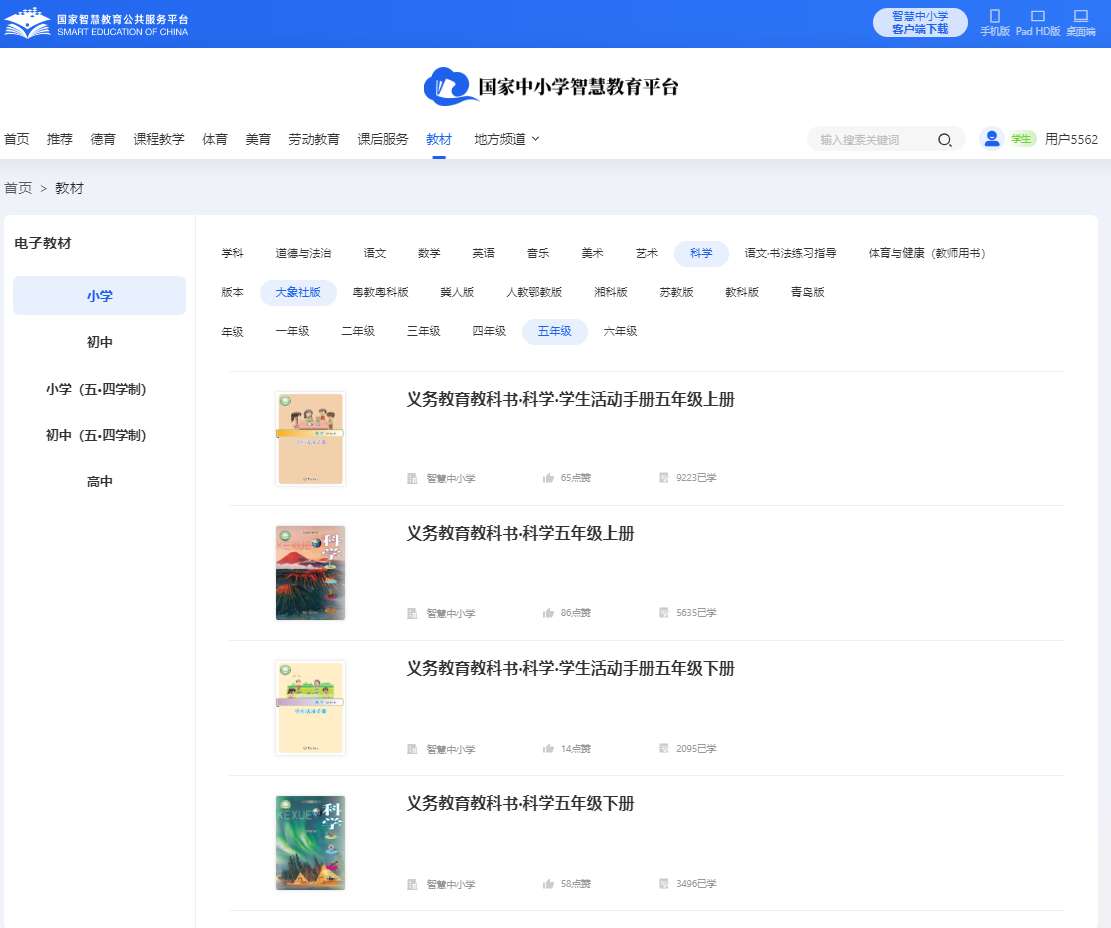Select grade 三年级
The image size is (1111, 928).
tap(423, 331)
